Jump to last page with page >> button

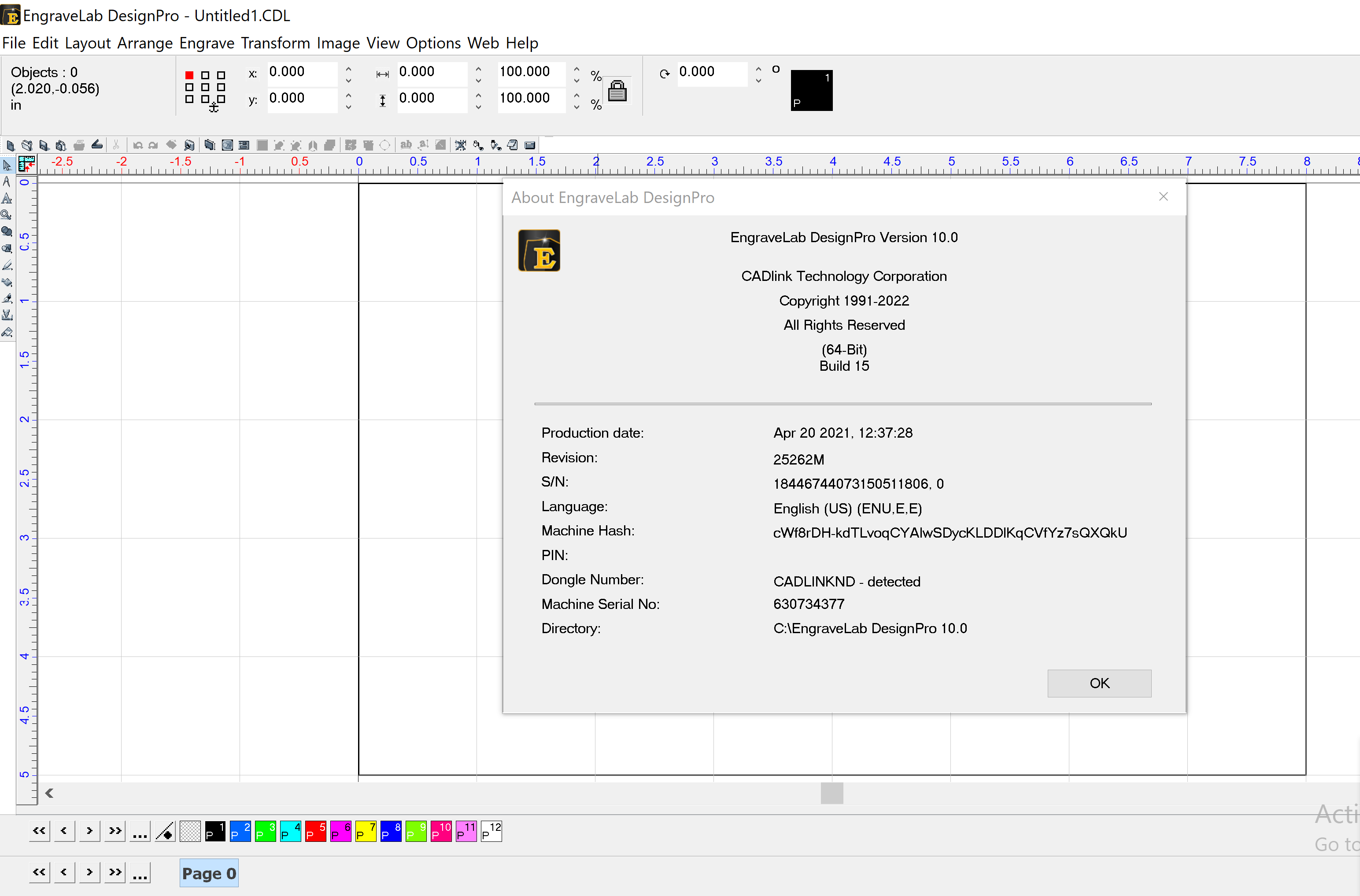tap(115, 873)
